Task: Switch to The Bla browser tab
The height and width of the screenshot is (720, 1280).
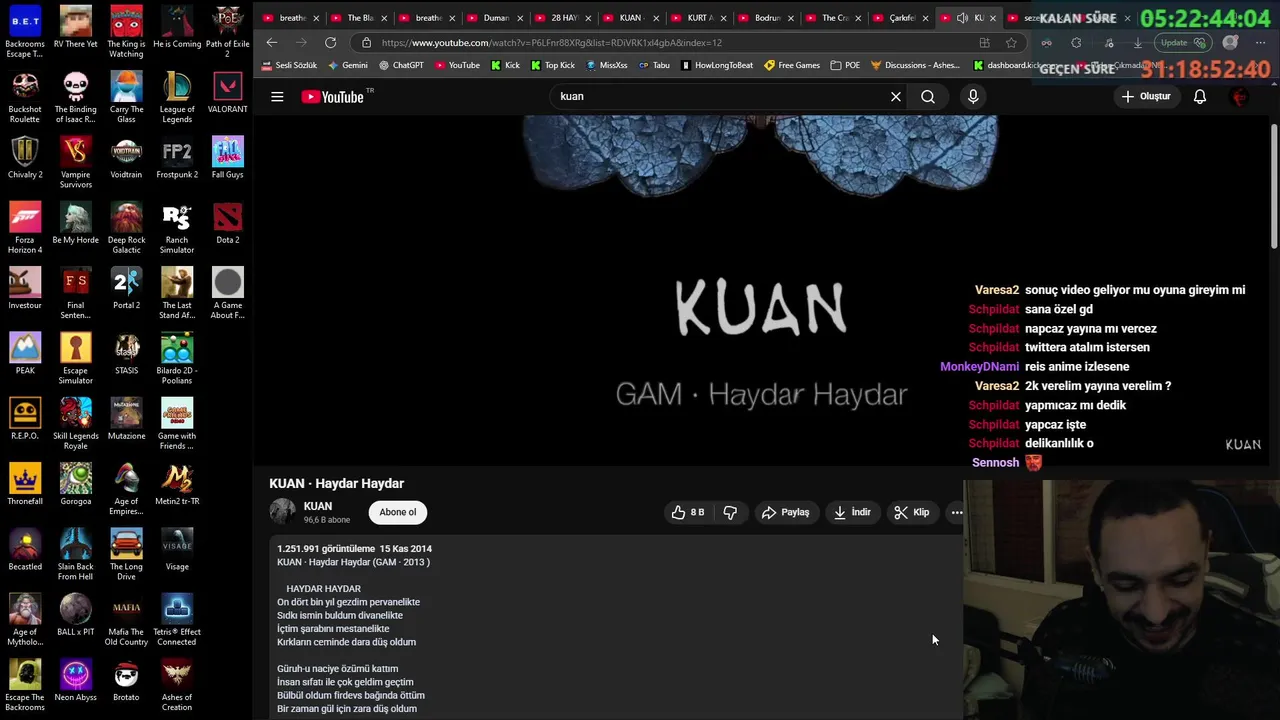Action: (359, 18)
